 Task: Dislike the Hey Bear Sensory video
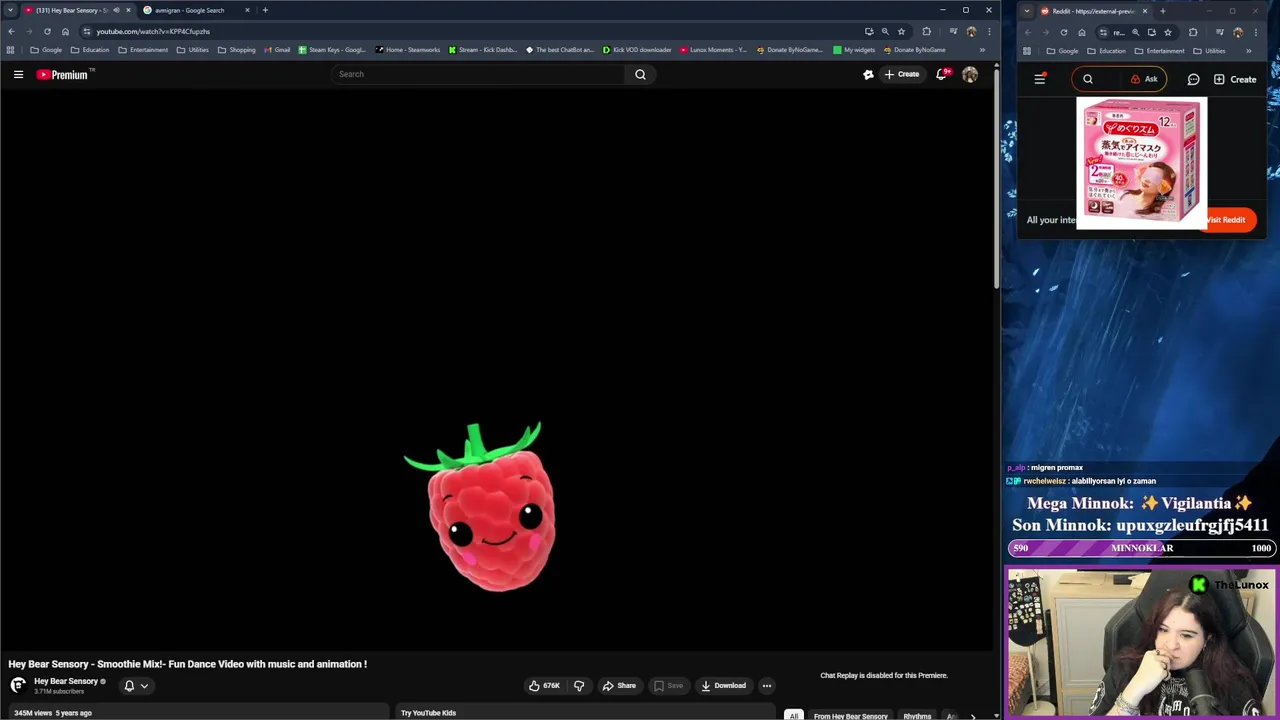point(579,686)
